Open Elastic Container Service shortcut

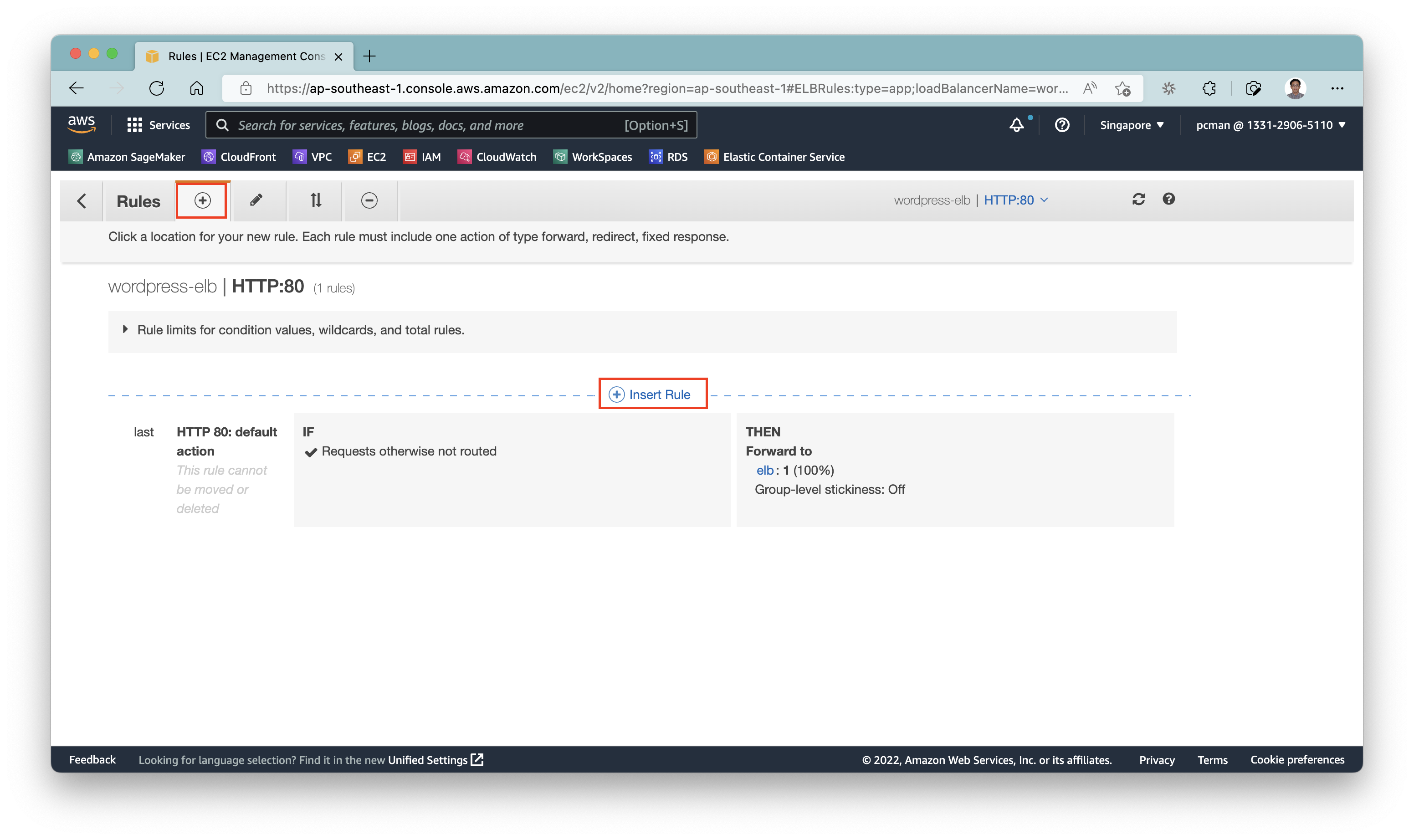[774, 157]
